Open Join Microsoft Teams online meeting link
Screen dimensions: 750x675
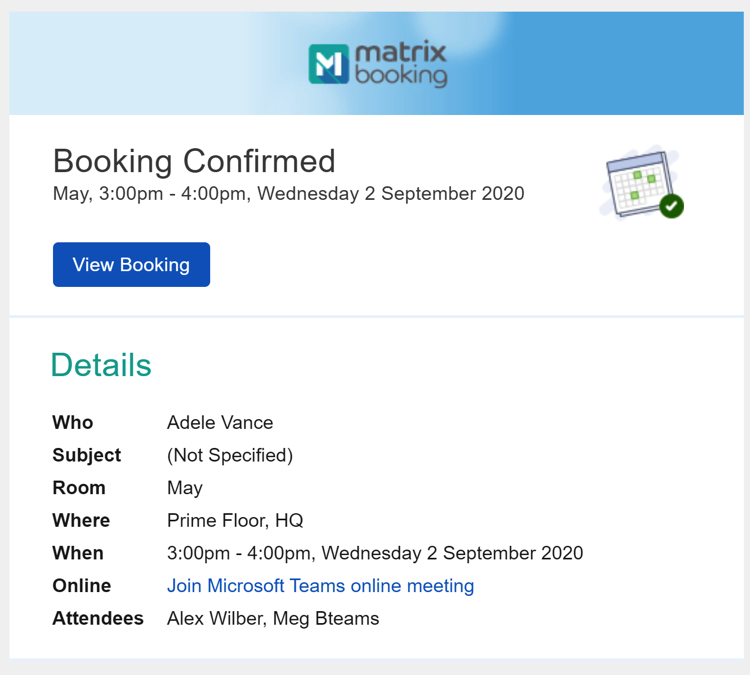[320, 586]
